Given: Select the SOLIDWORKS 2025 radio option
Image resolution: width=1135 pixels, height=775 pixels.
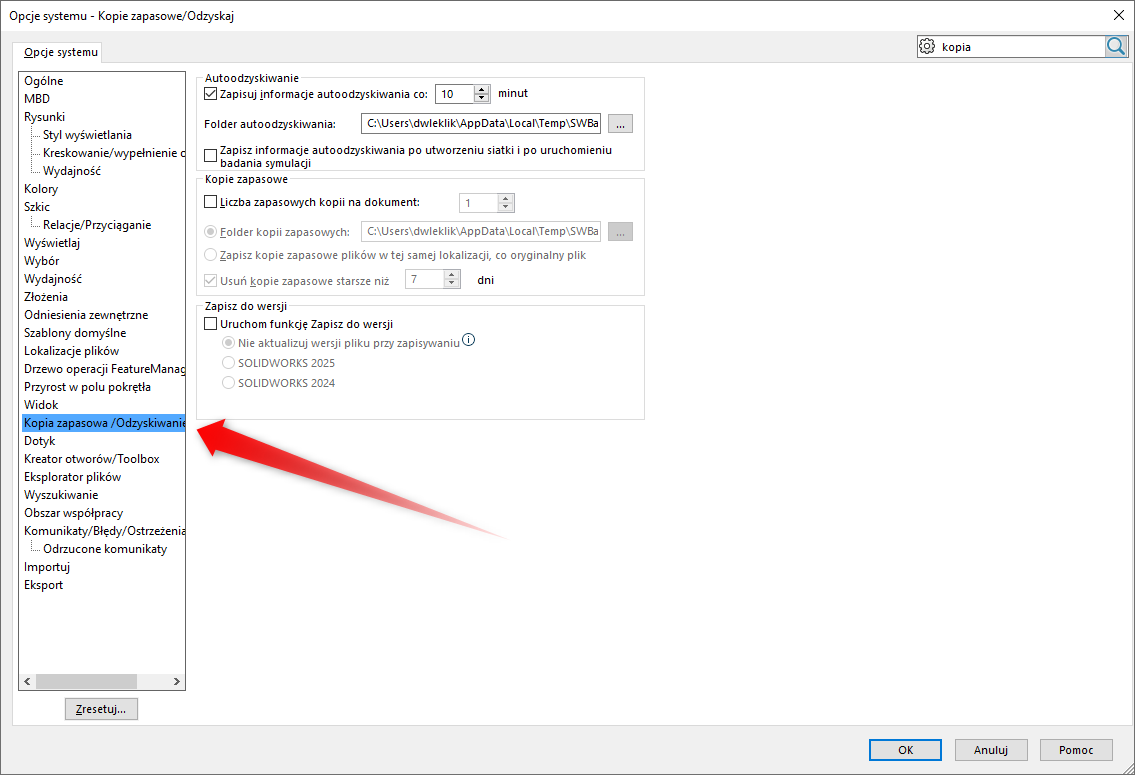Looking at the screenshot, I should 228,363.
